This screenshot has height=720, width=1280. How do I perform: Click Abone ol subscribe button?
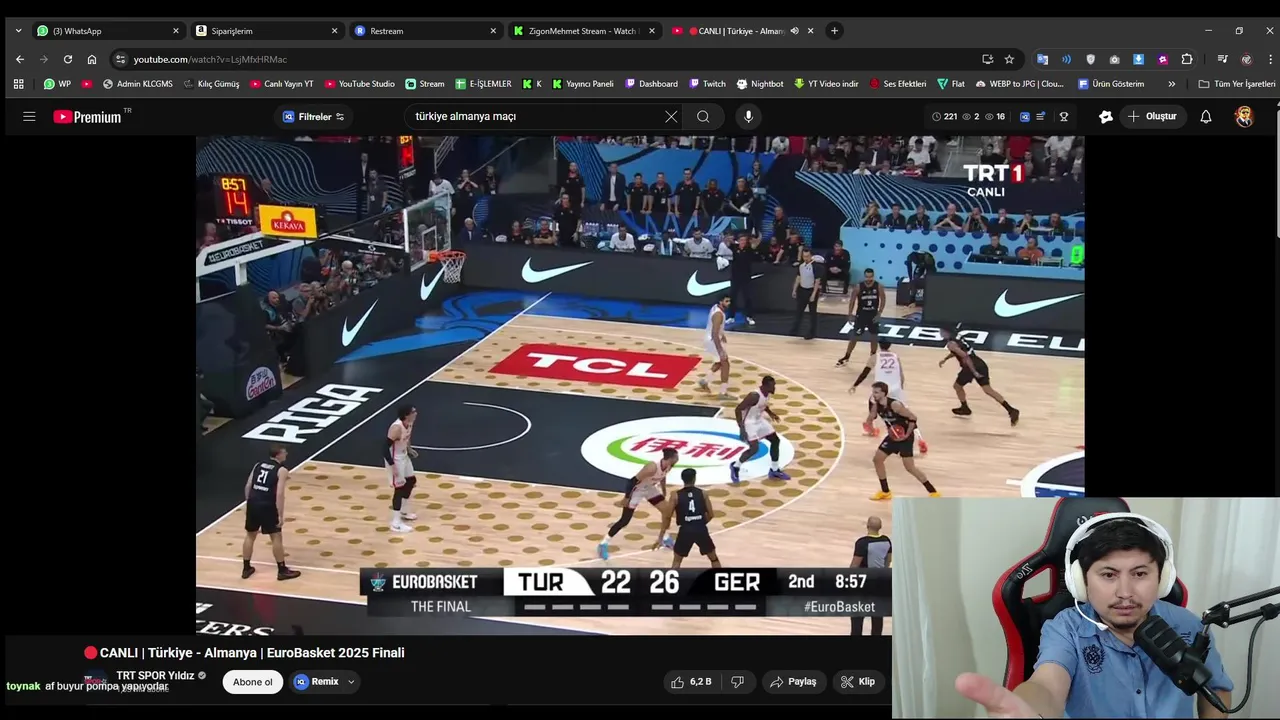click(x=252, y=682)
